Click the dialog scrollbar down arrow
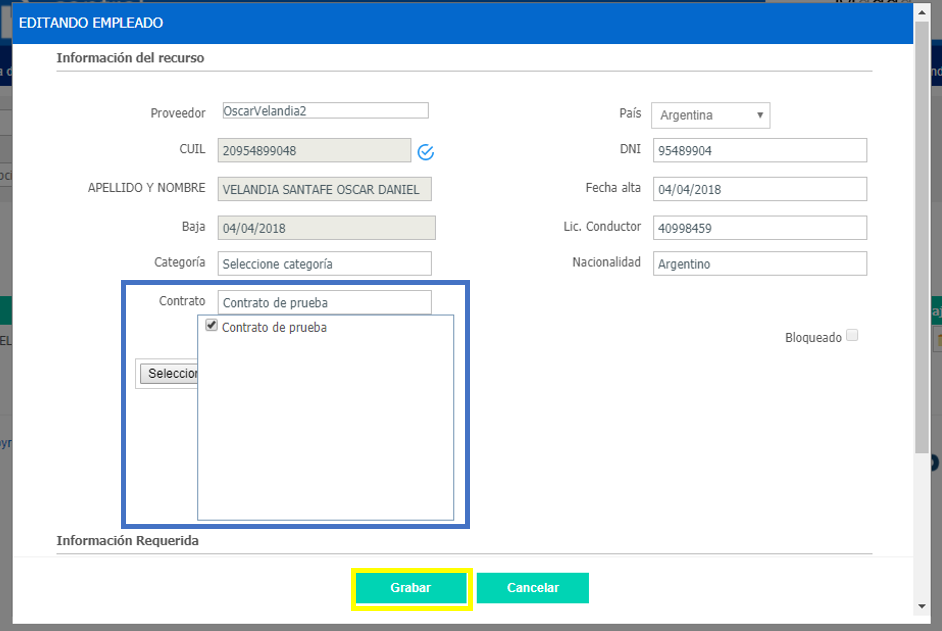942x631 pixels. point(922,606)
